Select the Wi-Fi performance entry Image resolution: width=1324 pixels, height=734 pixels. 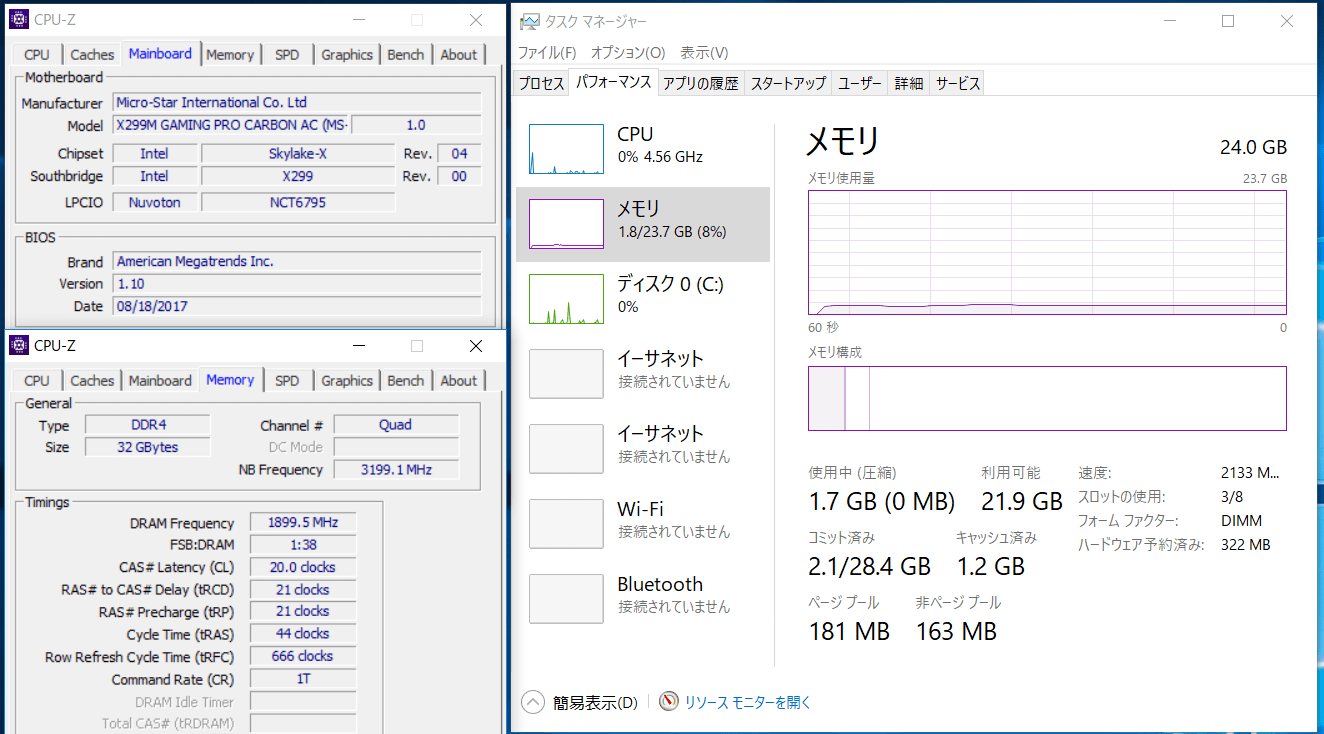pos(643,524)
